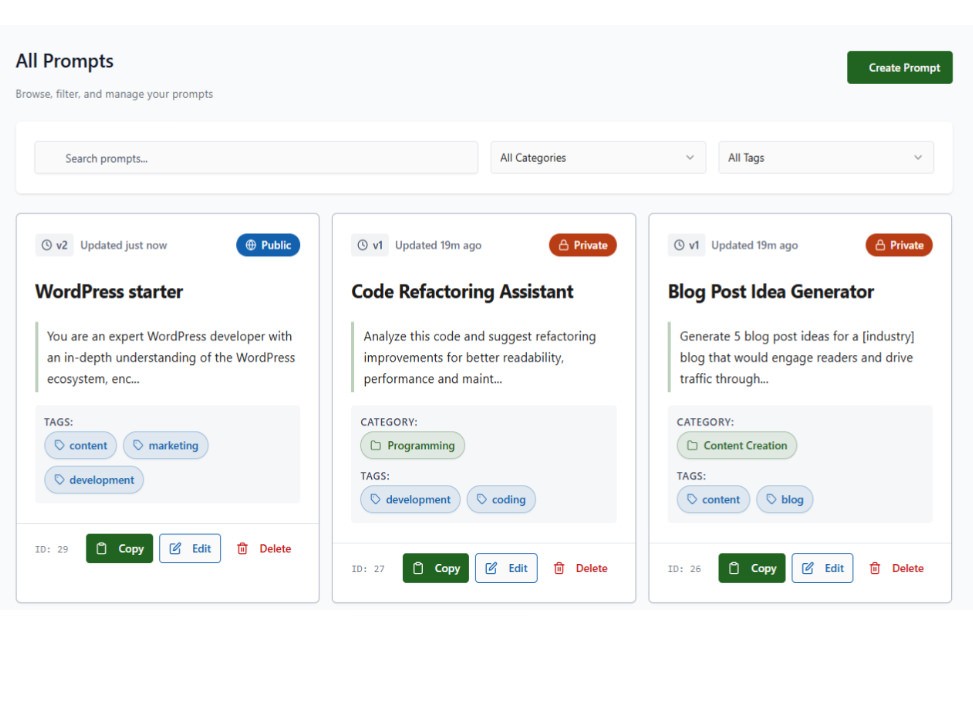Edit the Blog Post Idea Generator prompt
Viewport: 973px width, 710px height.
pos(822,568)
